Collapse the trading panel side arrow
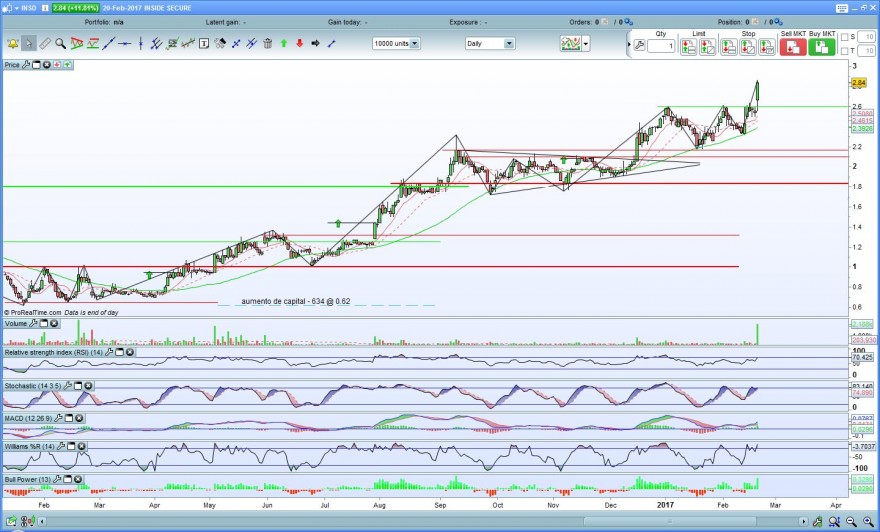The height and width of the screenshot is (532, 880). pyautogui.click(x=629, y=44)
